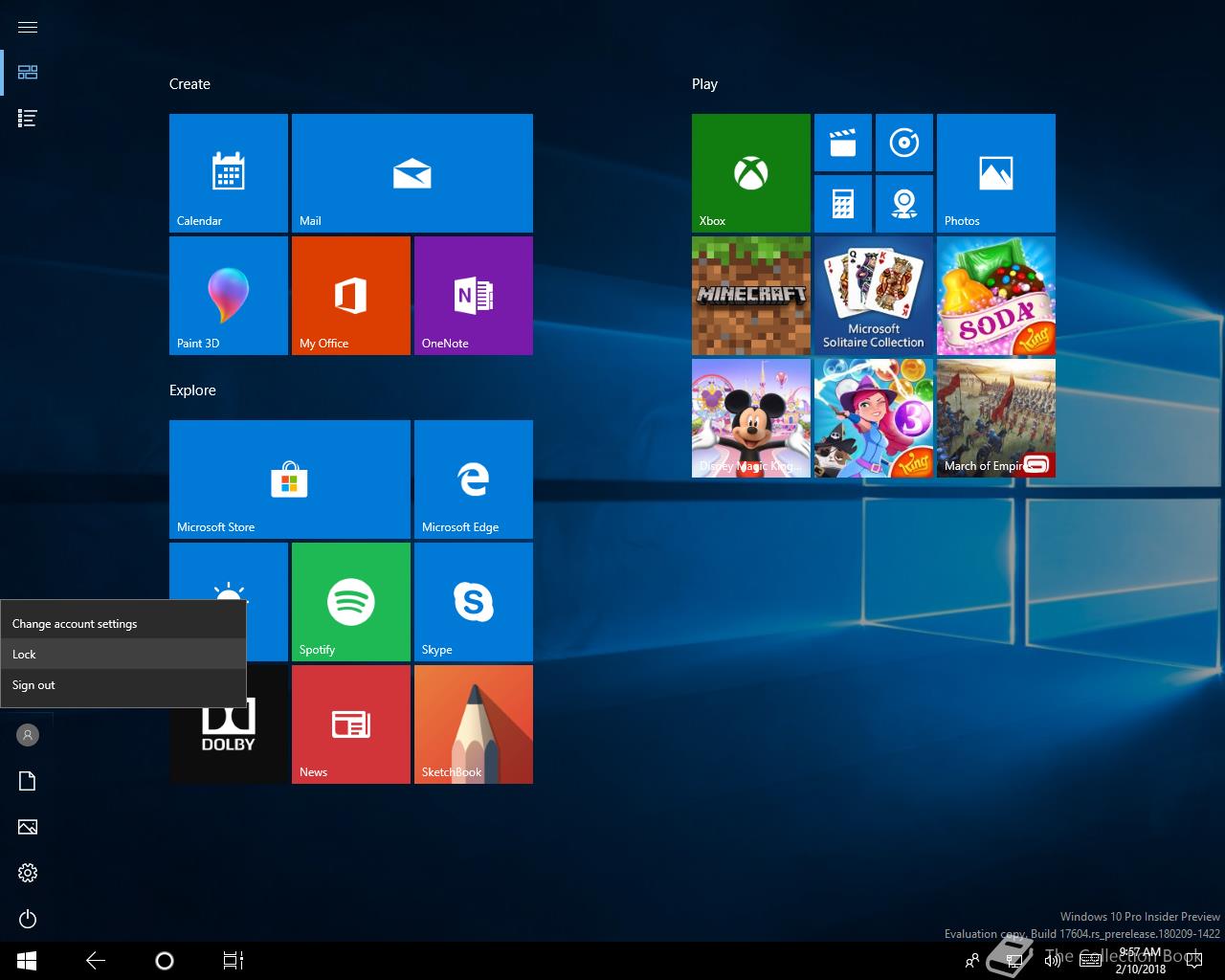The height and width of the screenshot is (980, 1225).
Task: Open the Groove Music small tile
Action: 904,143
